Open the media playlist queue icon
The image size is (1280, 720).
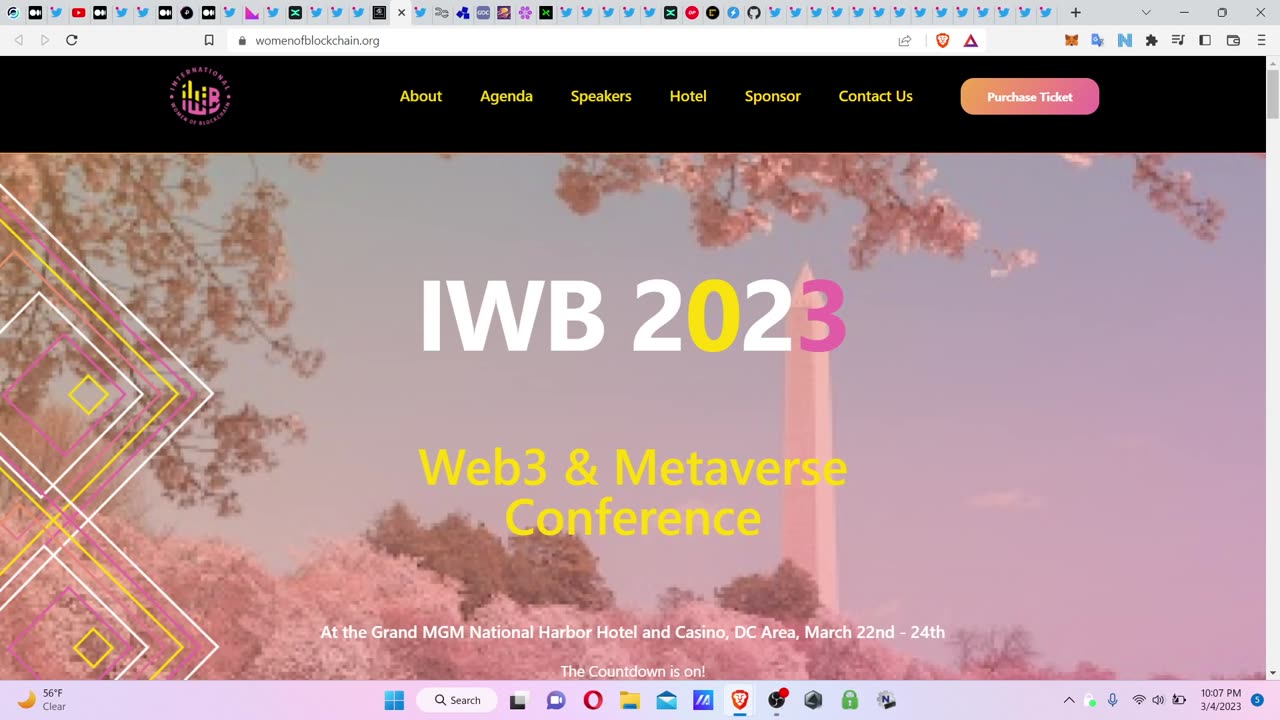click(x=1178, y=40)
